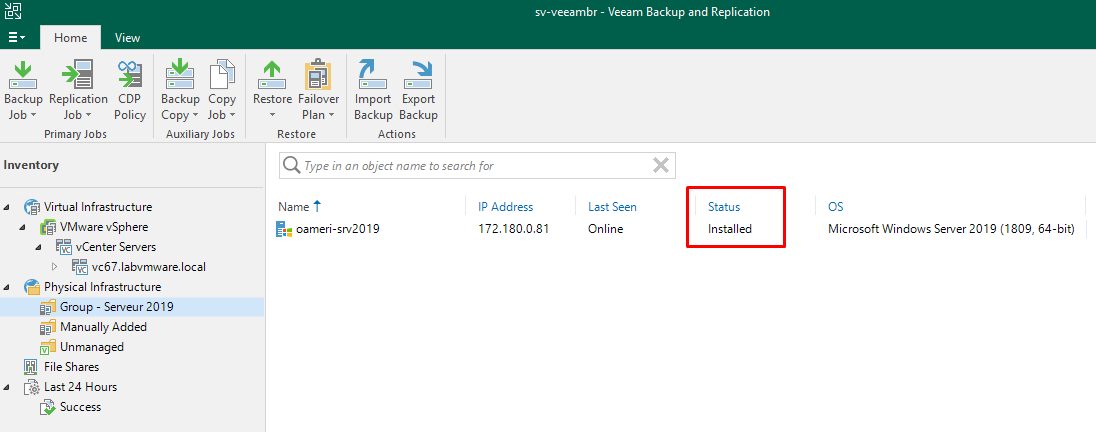This screenshot has height=432, width=1096.
Task: Sort by the Last Seen column header
Action: (x=612, y=207)
